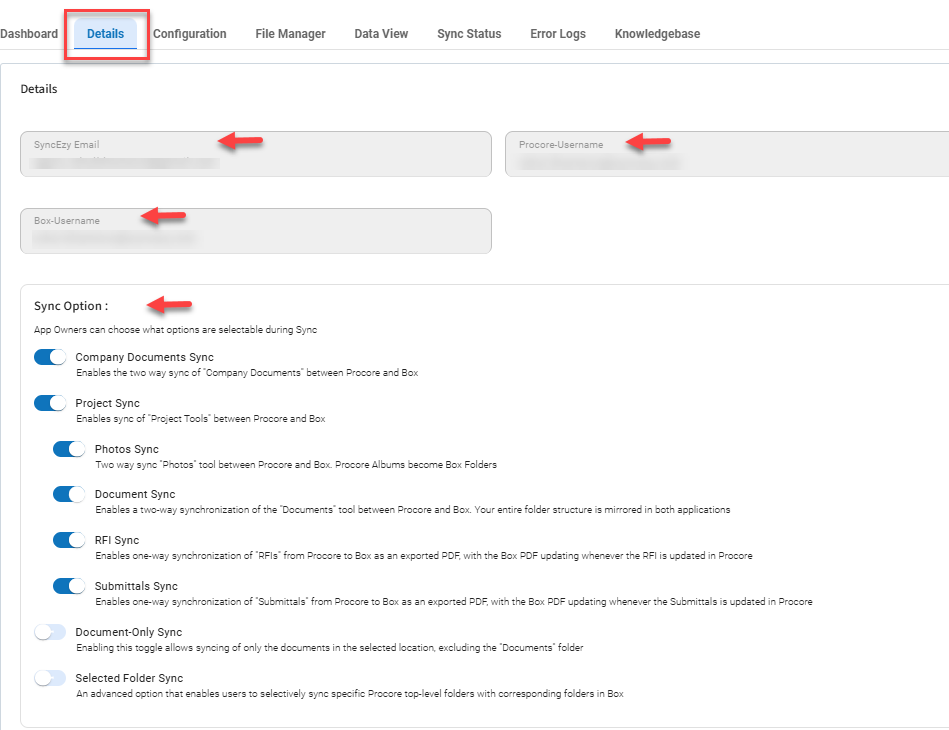Click the 'Company Documents Sync' label
The width and height of the screenshot is (949, 730).
click(x=144, y=357)
